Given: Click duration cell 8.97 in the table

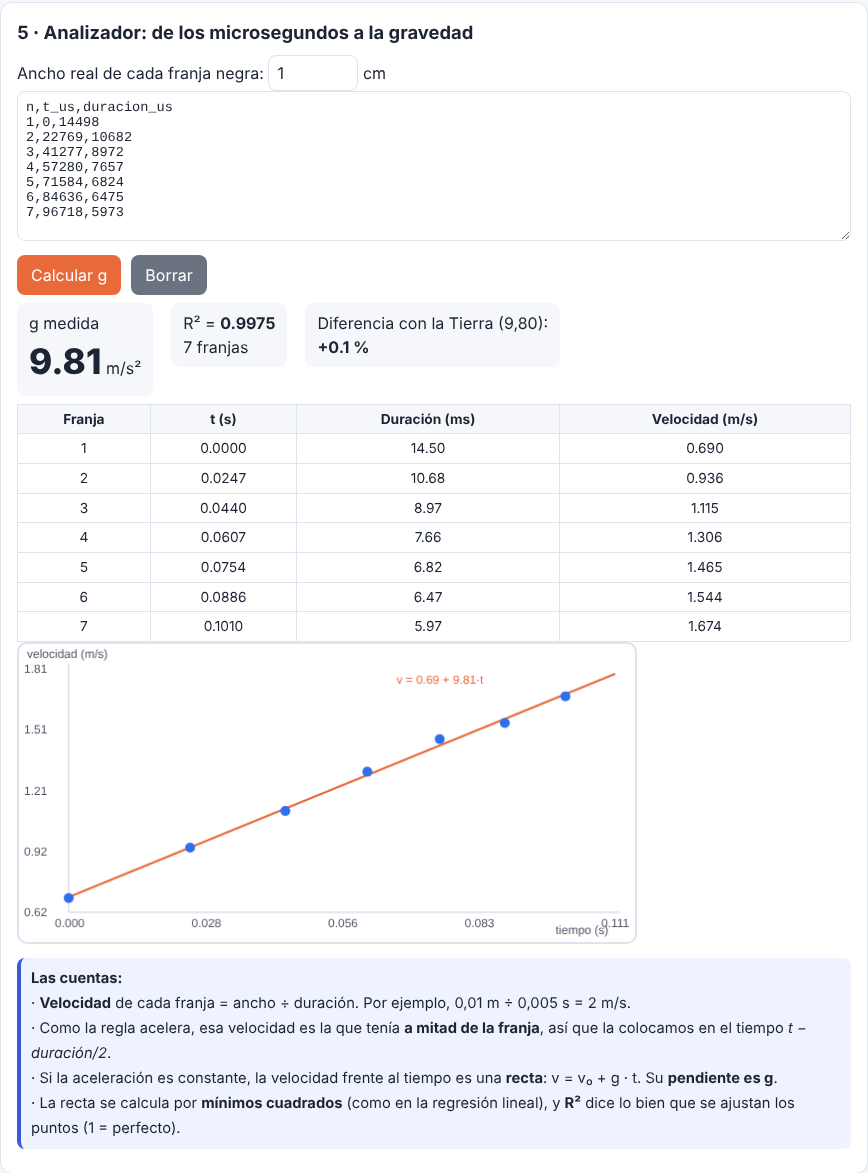Looking at the screenshot, I should (428, 508).
